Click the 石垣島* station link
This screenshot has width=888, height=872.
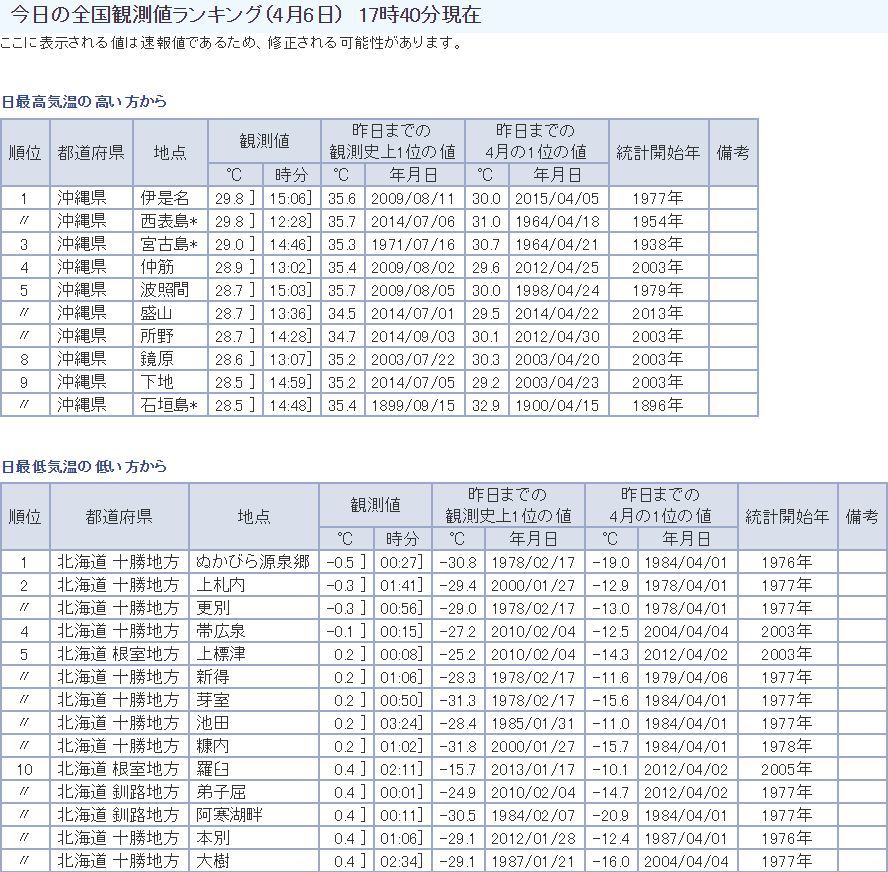tap(169, 404)
